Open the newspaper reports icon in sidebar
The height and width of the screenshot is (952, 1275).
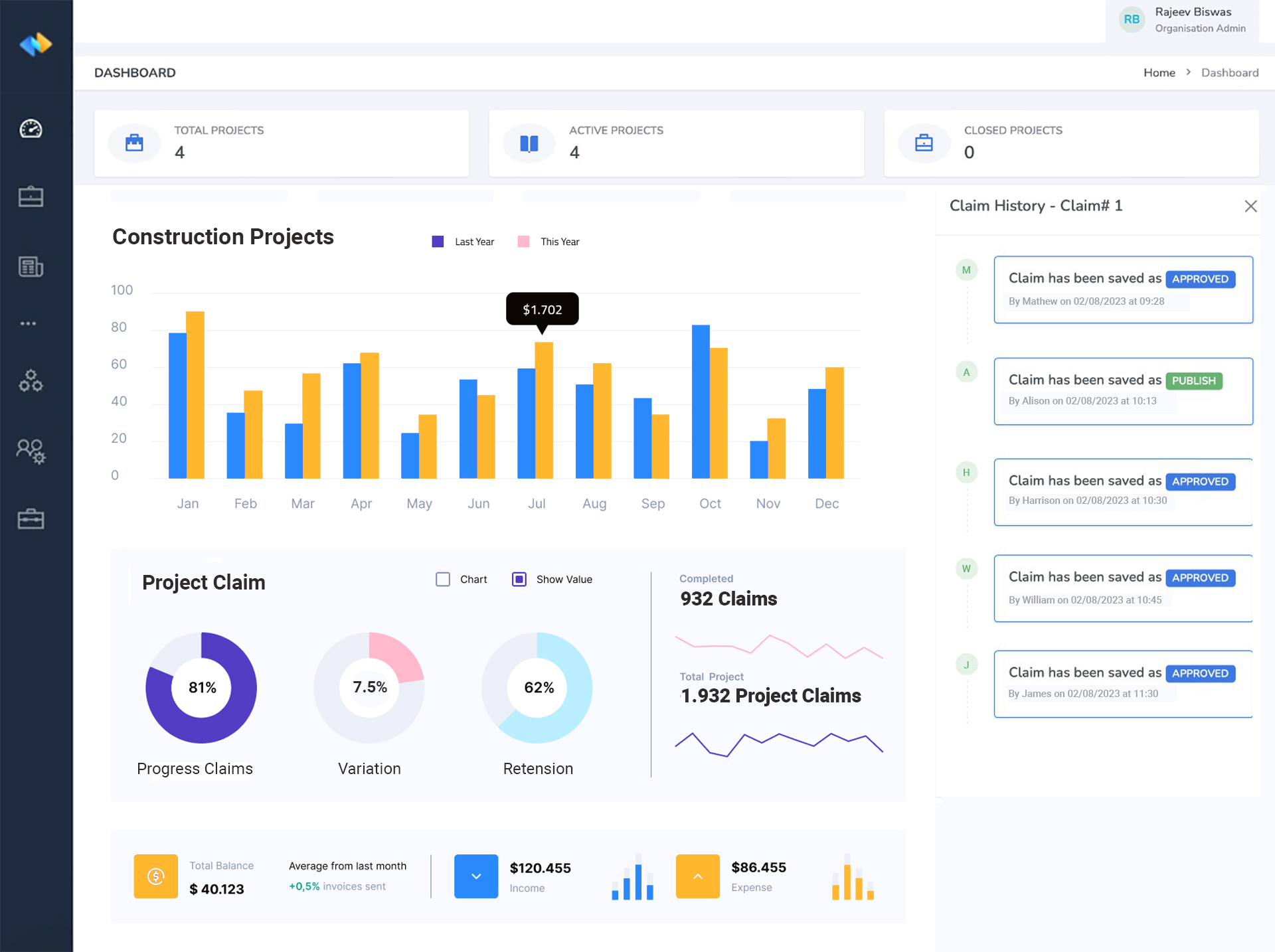[x=31, y=267]
